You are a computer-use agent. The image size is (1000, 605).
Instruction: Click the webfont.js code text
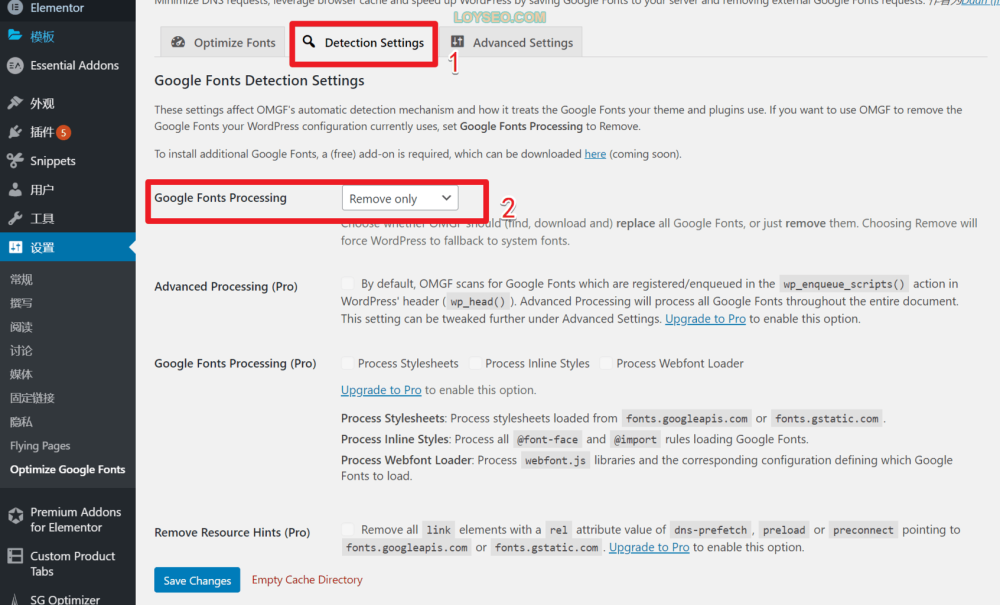[555, 460]
